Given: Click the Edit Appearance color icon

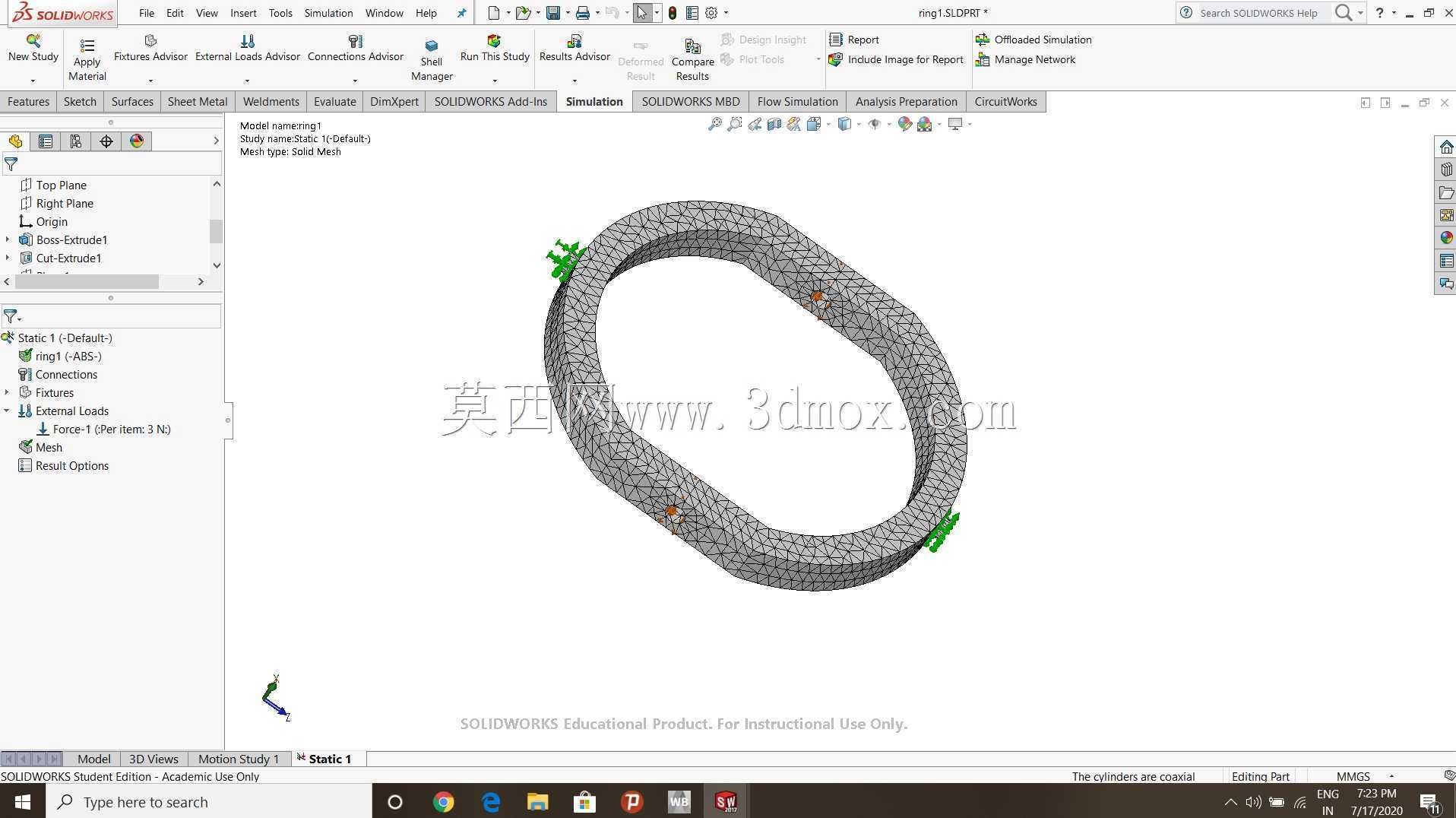Looking at the screenshot, I should pyautogui.click(x=904, y=124).
